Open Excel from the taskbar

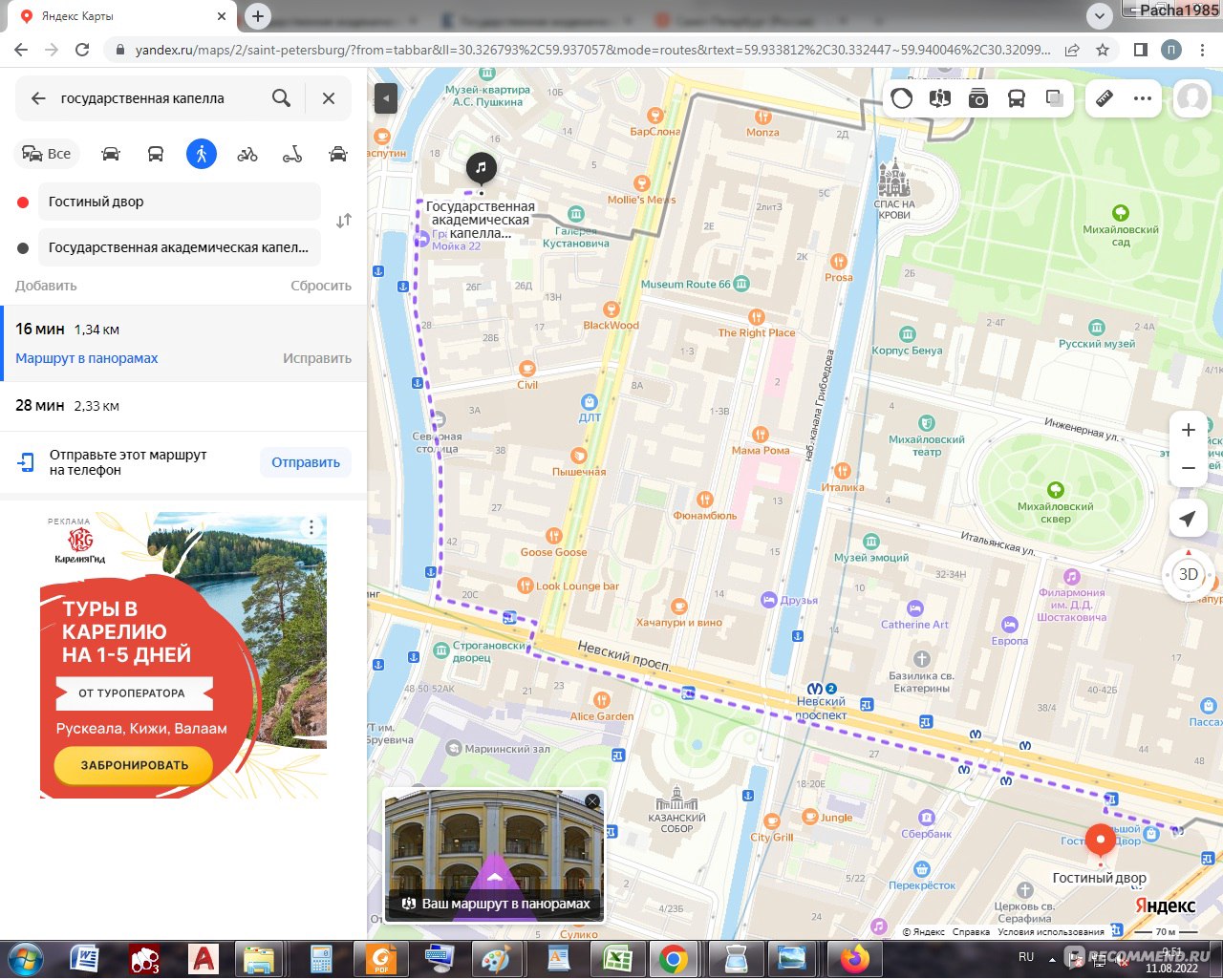[x=617, y=958]
